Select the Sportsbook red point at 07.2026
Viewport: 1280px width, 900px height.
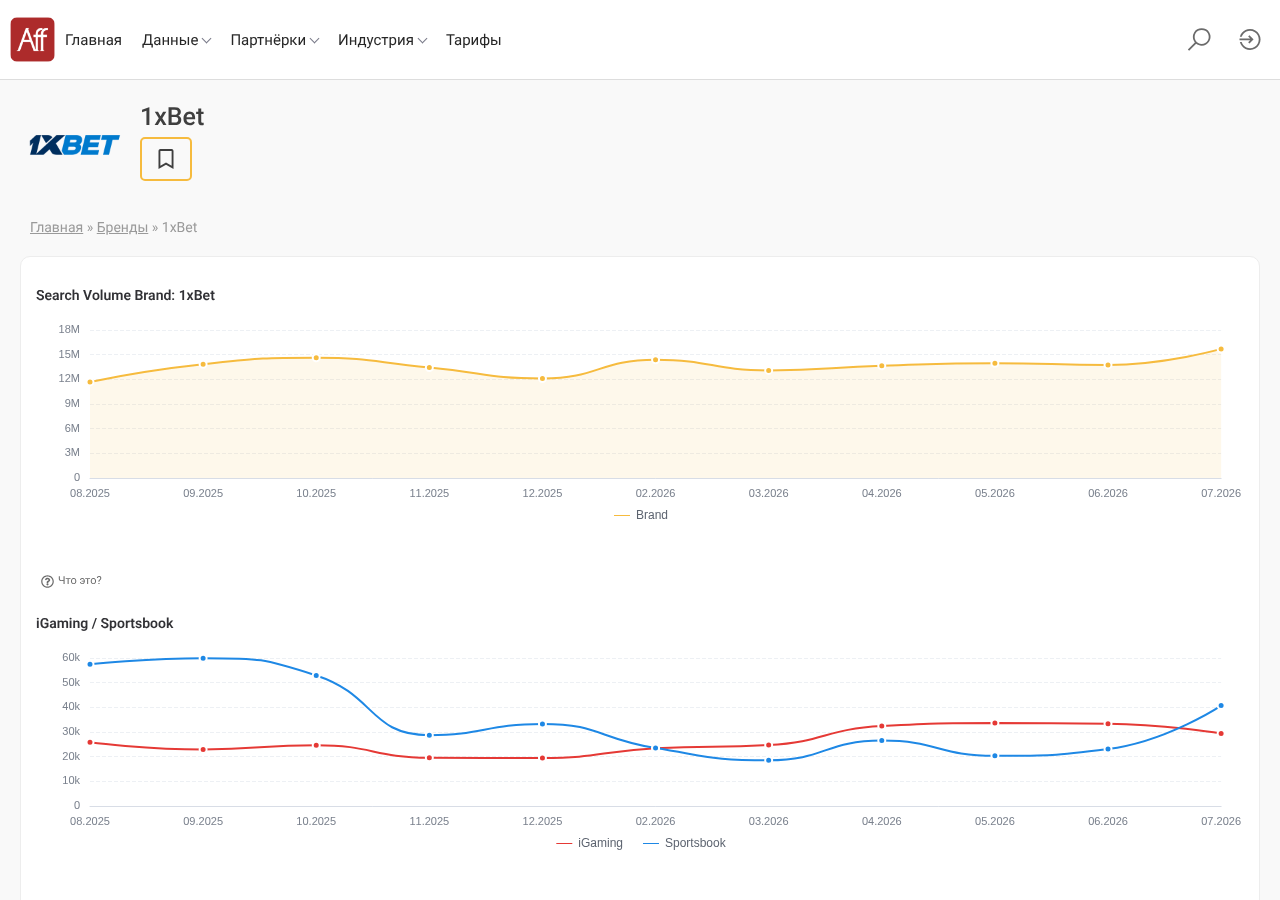click(x=1221, y=734)
